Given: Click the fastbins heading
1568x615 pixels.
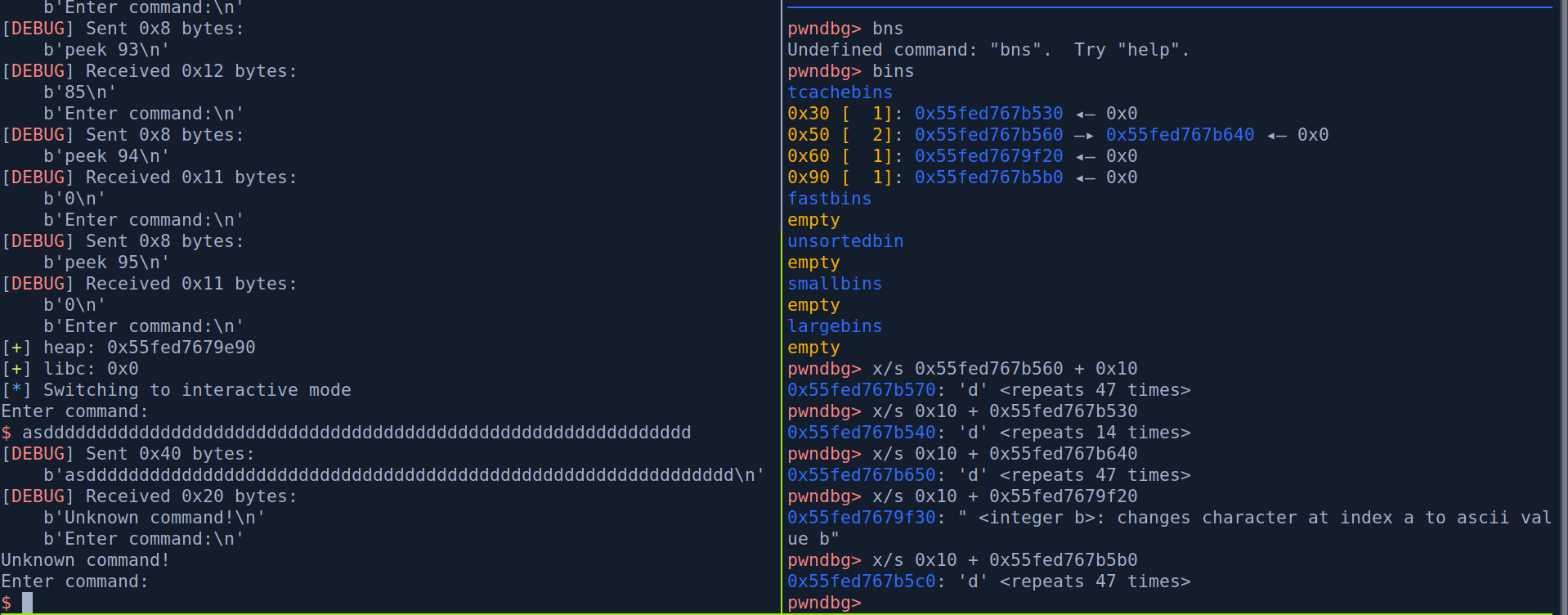Looking at the screenshot, I should pos(829,199).
